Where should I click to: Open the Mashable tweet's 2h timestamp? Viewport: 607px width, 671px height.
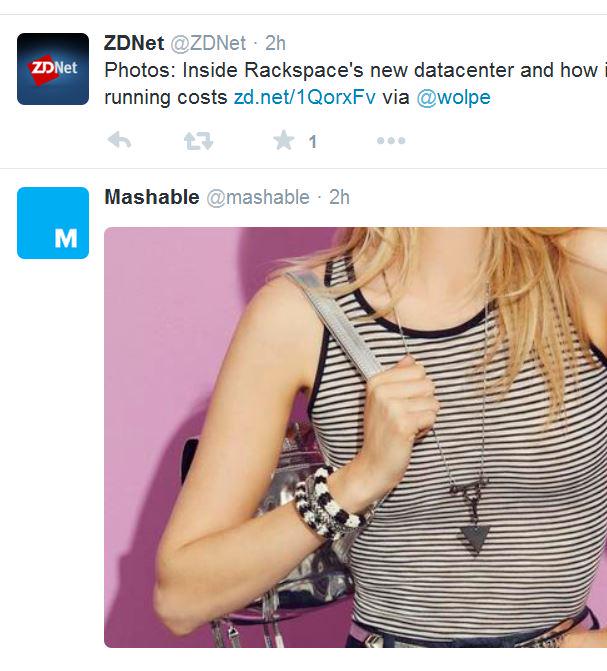point(339,197)
